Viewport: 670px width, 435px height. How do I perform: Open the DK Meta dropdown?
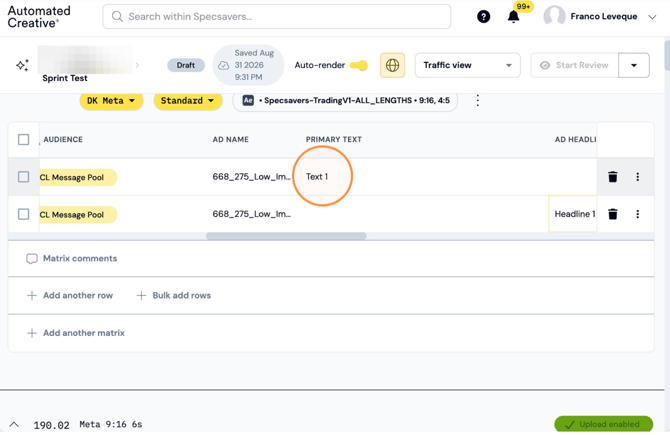[111, 101]
